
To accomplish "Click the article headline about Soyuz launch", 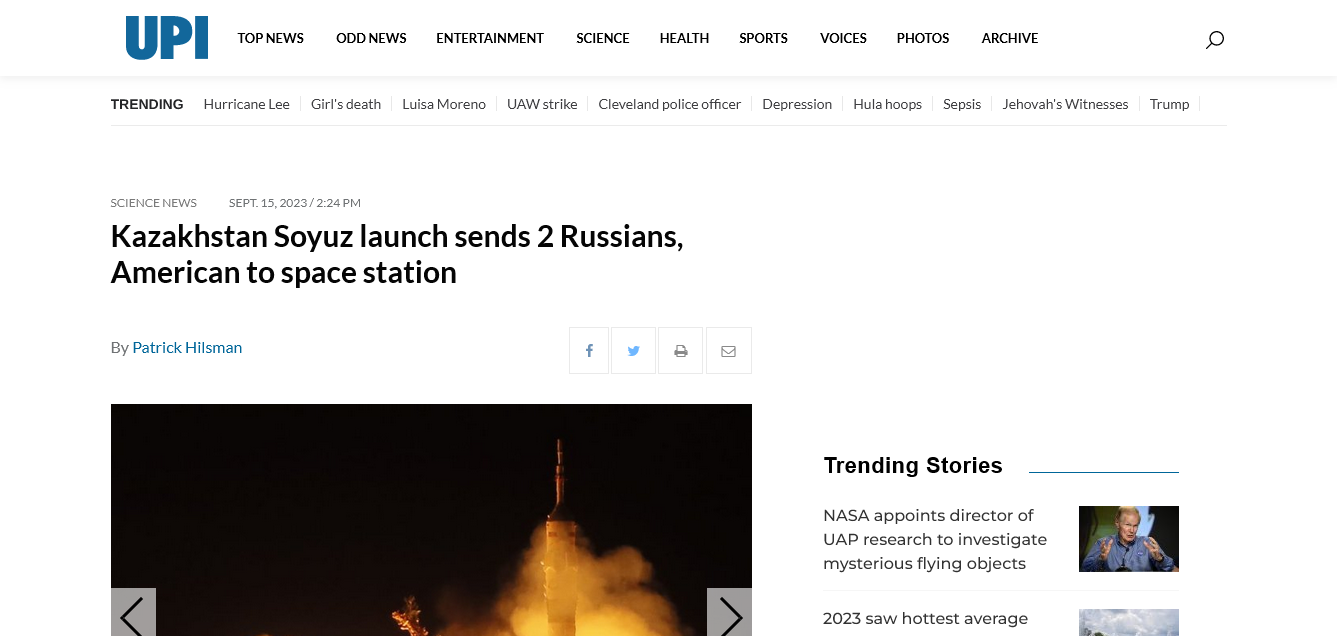I will (397, 254).
